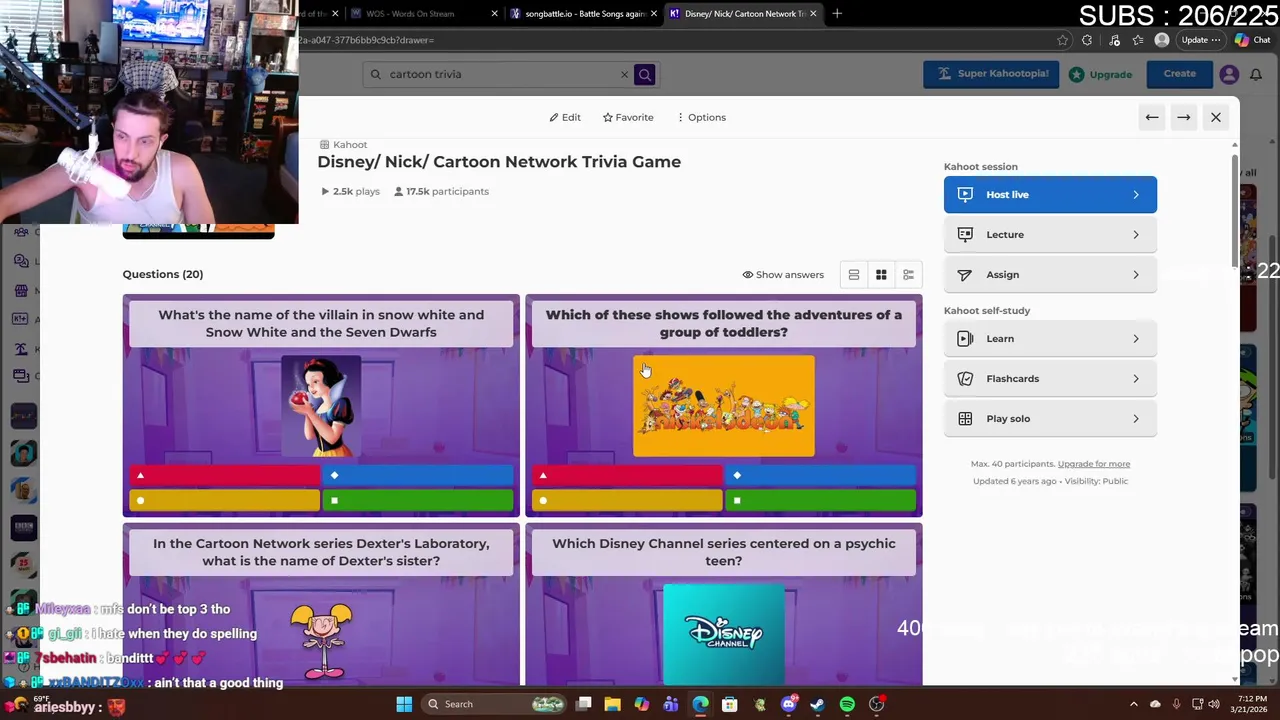The width and height of the screenshot is (1280, 720).
Task: Close the songbattle.io tab
Action: [654, 13]
